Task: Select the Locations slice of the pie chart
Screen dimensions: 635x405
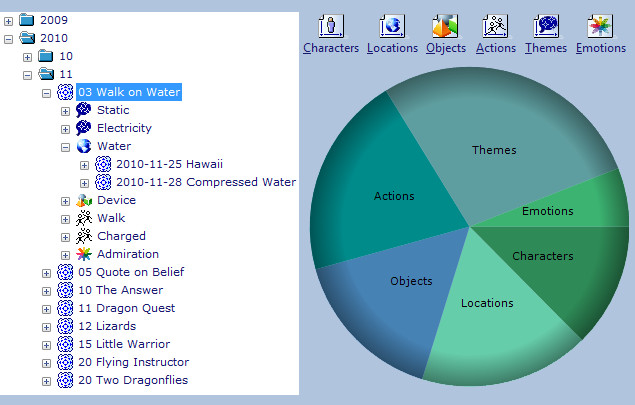Action: point(487,303)
